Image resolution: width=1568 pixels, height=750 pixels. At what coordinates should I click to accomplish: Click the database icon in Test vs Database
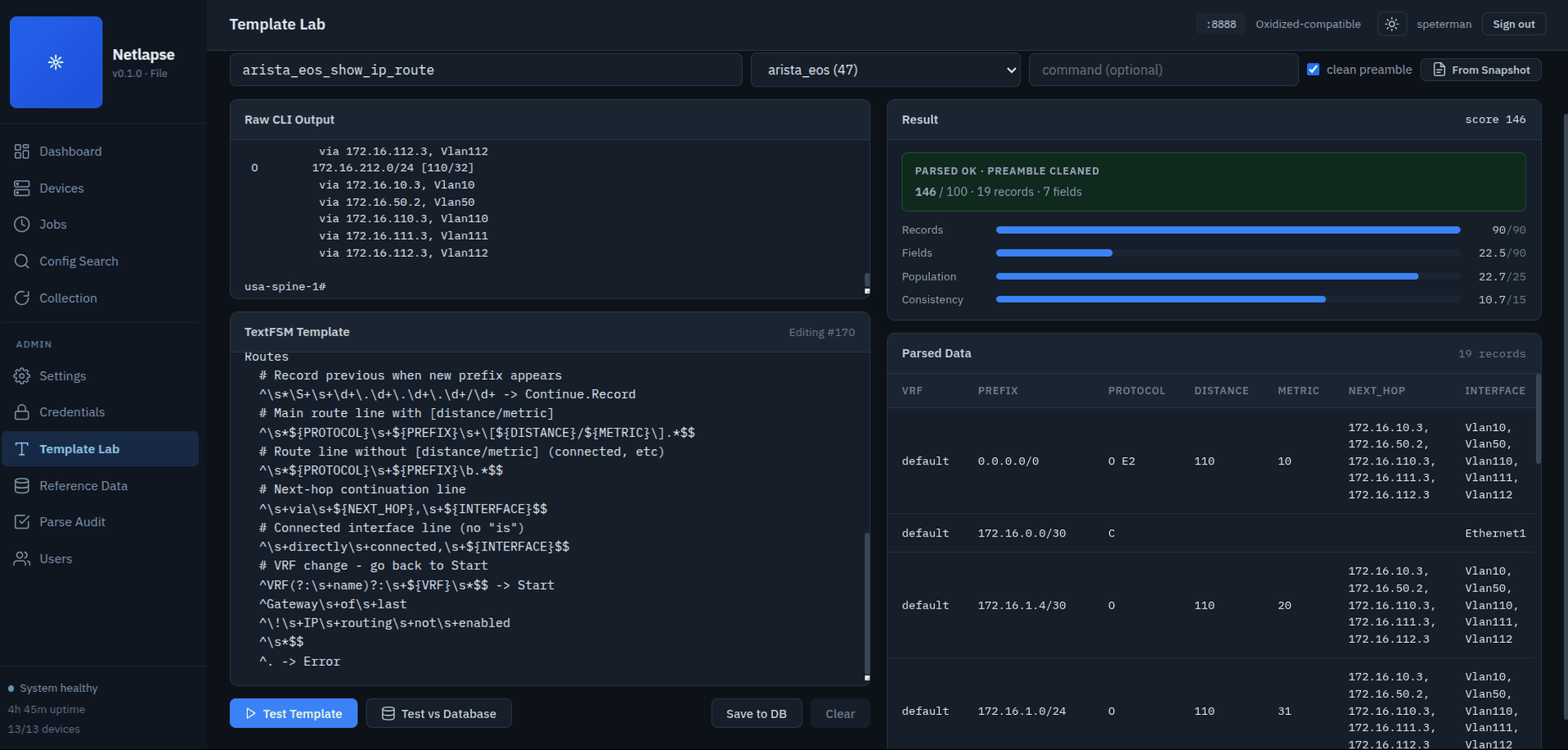[389, 714]
